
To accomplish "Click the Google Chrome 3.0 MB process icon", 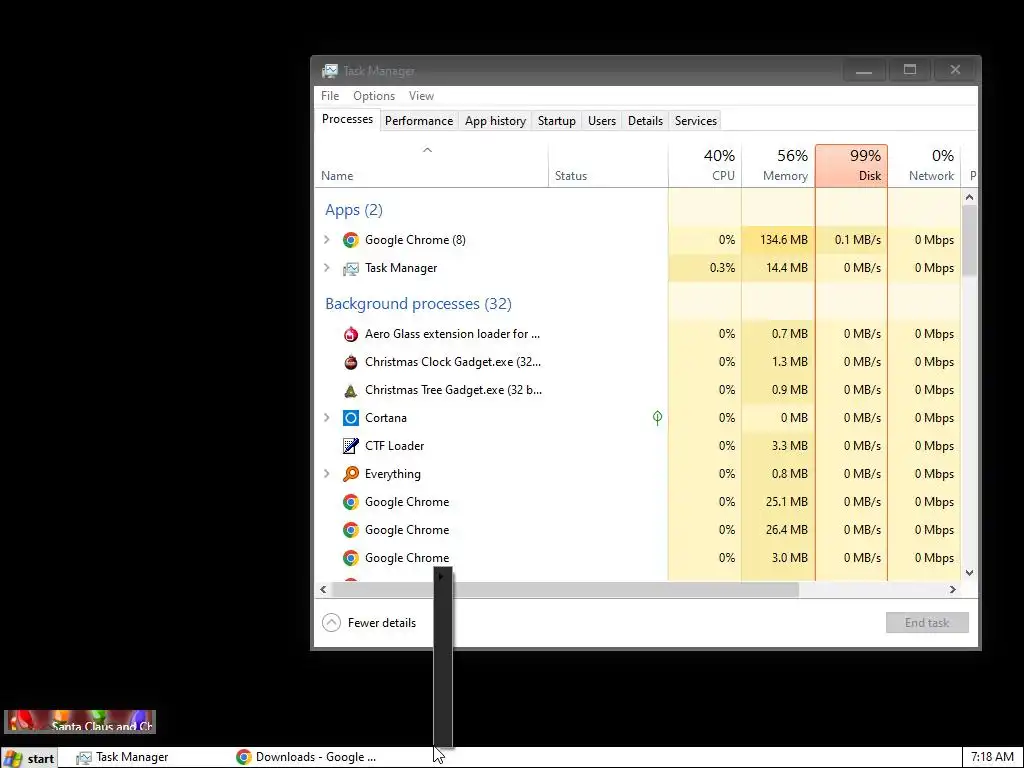I will [x=351, y=558].
